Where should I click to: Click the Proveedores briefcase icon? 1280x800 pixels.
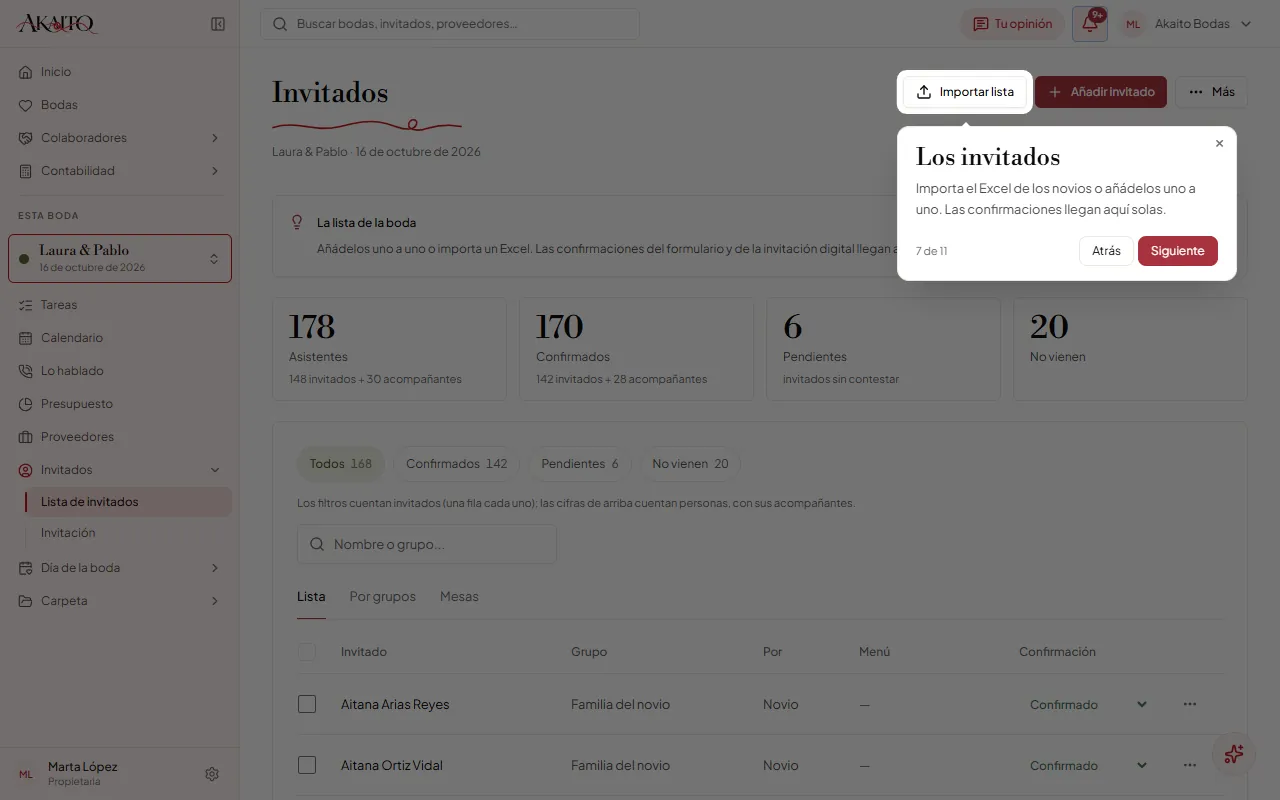26,437
